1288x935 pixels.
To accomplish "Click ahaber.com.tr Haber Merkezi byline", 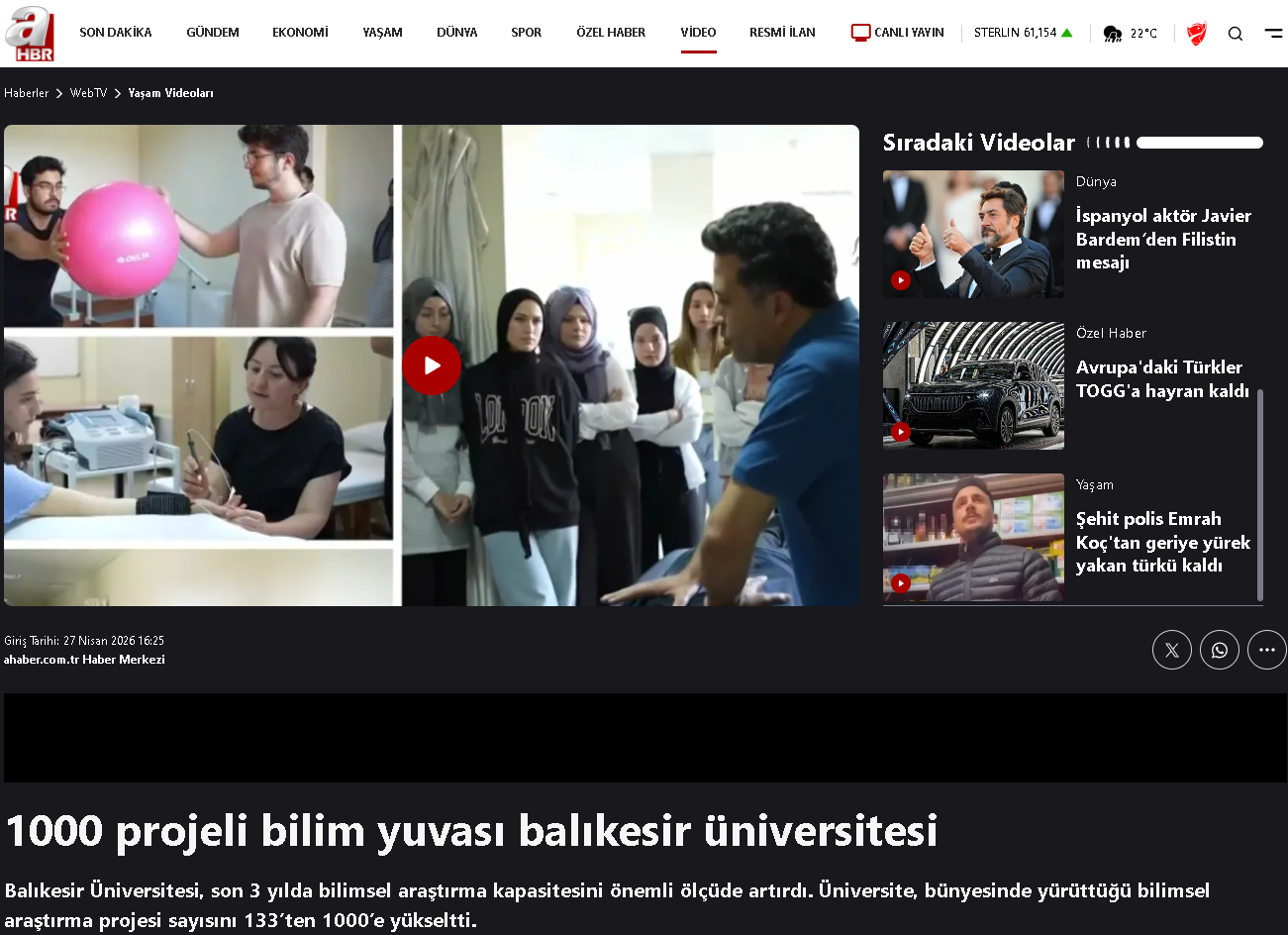I will (x=84, y=660).
